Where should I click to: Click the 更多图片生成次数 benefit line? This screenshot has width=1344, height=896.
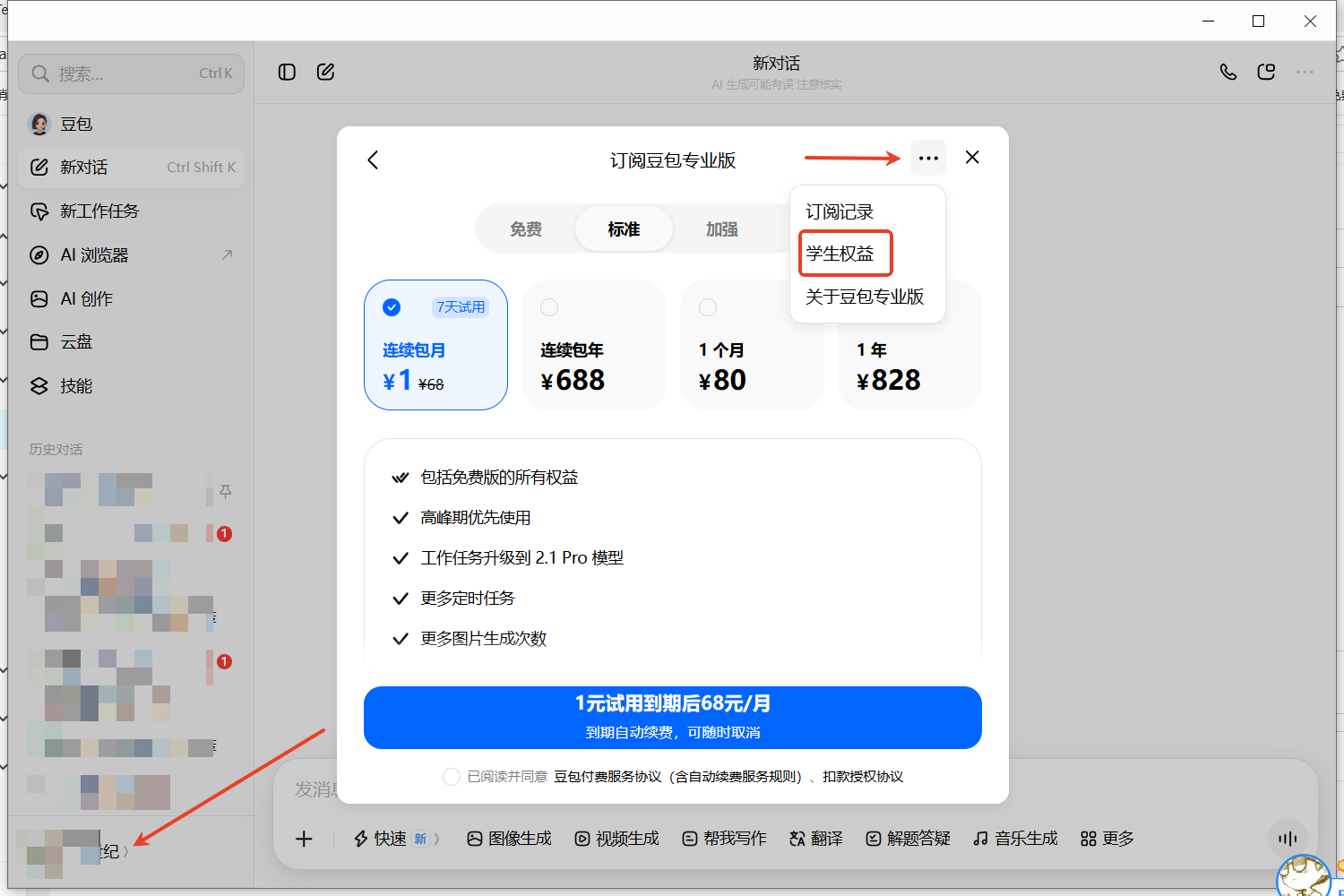[484, 639]
